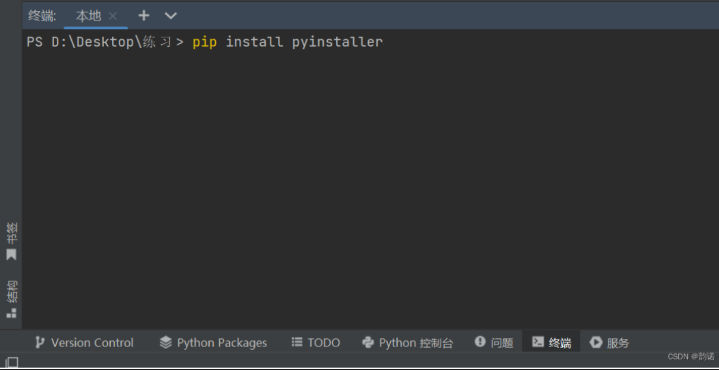
Task: Toggle tool window bars icon in corner
Action: 12,362
